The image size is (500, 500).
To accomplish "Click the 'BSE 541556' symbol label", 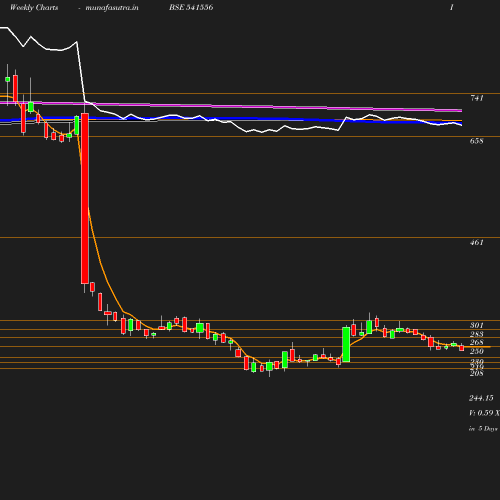I will coord(191,8).
